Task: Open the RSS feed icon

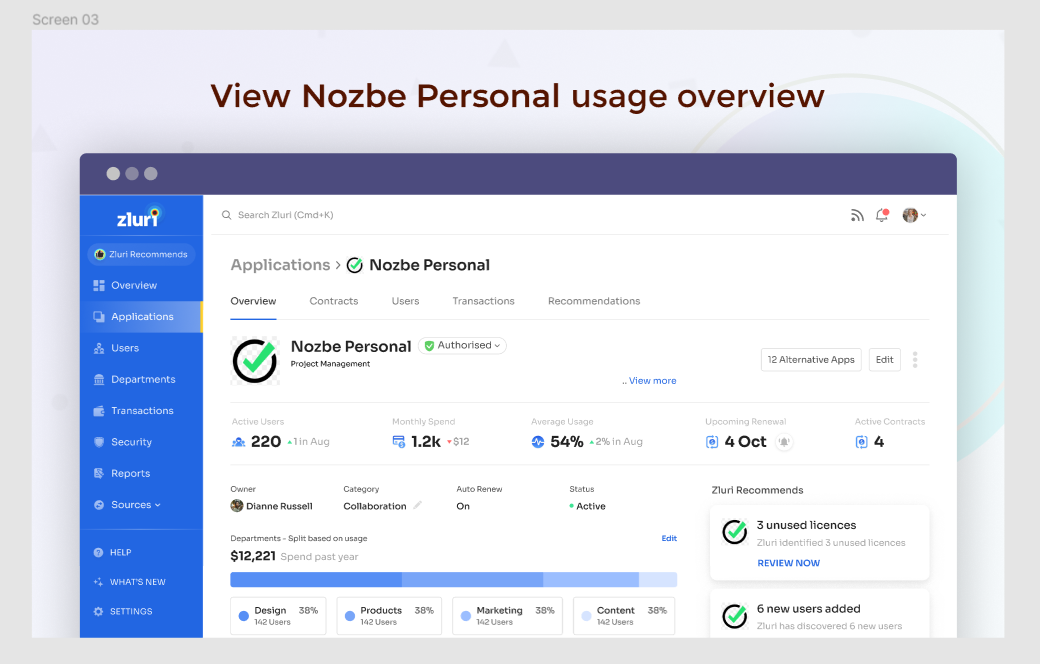Action: pyautogui.click(x=857, y=215)
